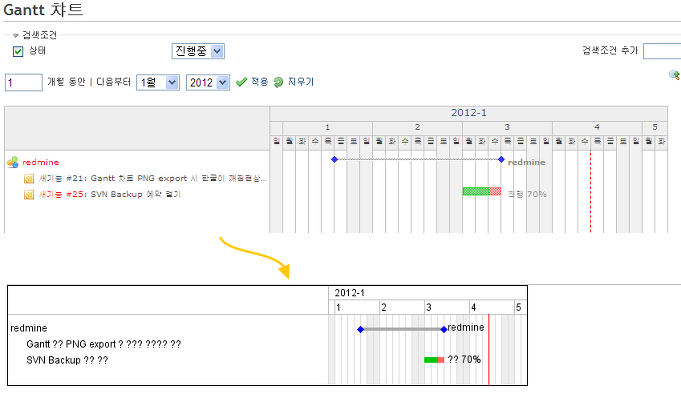Click the green reload clear icon

(278, 82)
